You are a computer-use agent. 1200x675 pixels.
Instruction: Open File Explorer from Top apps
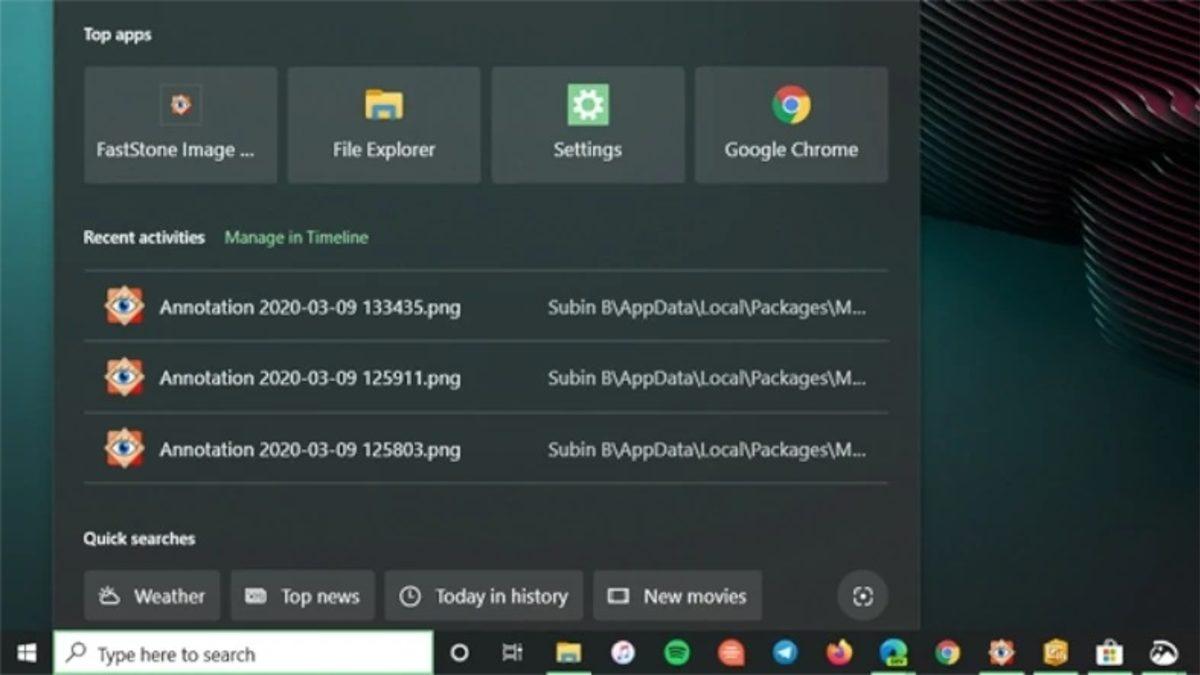click(x=384, y=124)
